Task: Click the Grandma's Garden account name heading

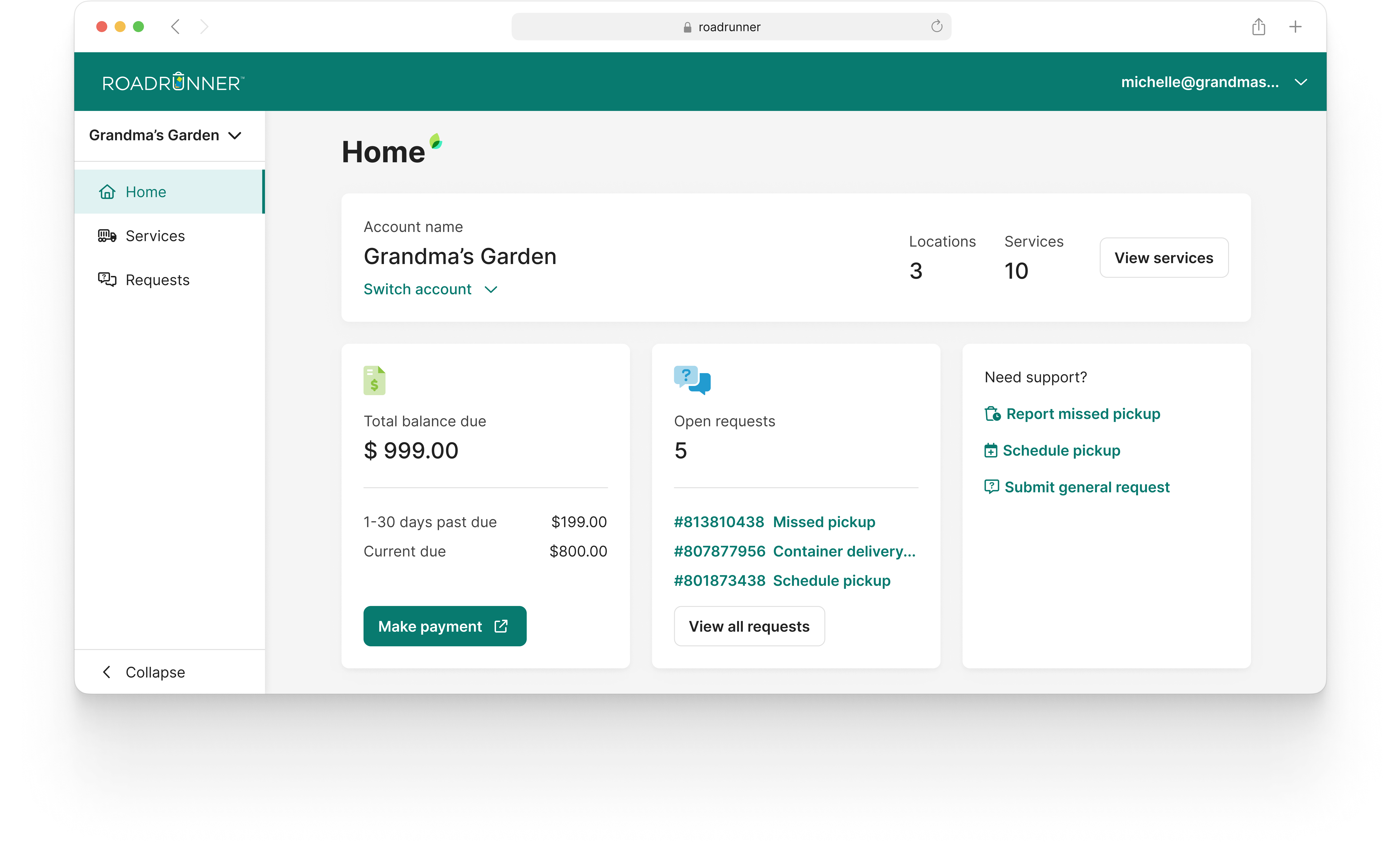Action: pos(460,256)
